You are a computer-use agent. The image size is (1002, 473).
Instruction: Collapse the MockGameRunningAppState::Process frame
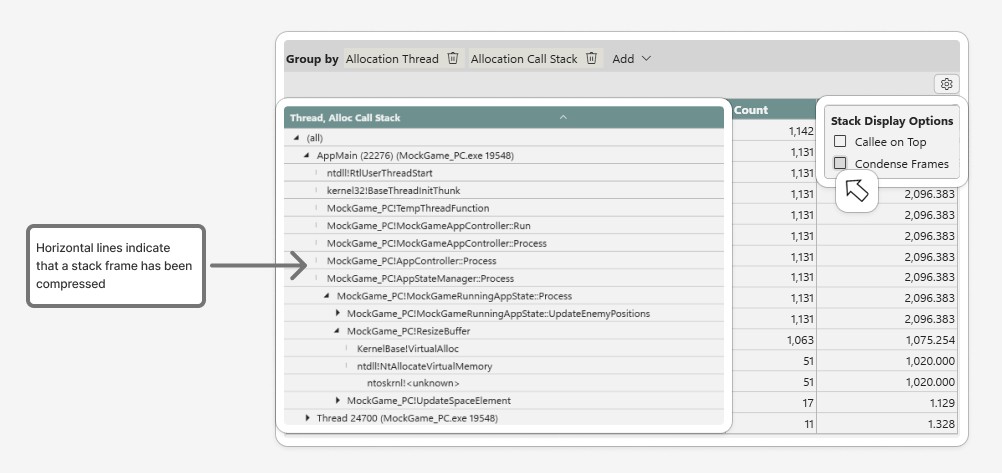pos(327,296)
